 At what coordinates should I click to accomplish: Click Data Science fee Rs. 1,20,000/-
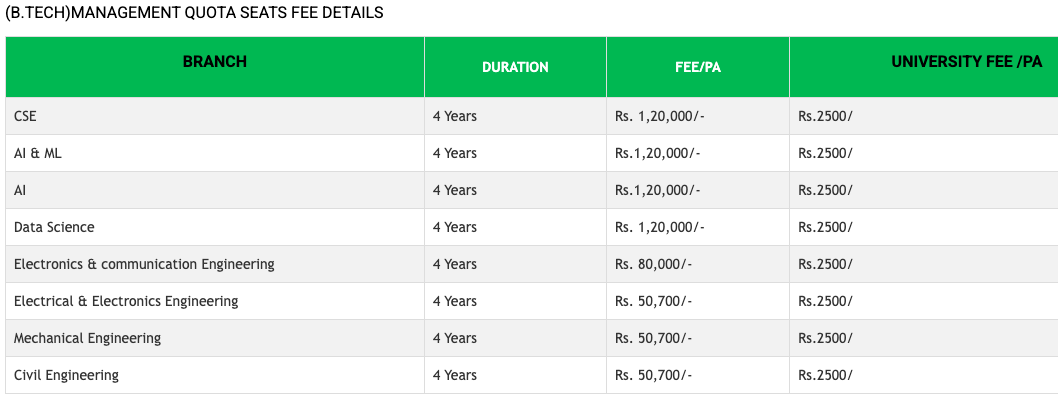point(698,227)
